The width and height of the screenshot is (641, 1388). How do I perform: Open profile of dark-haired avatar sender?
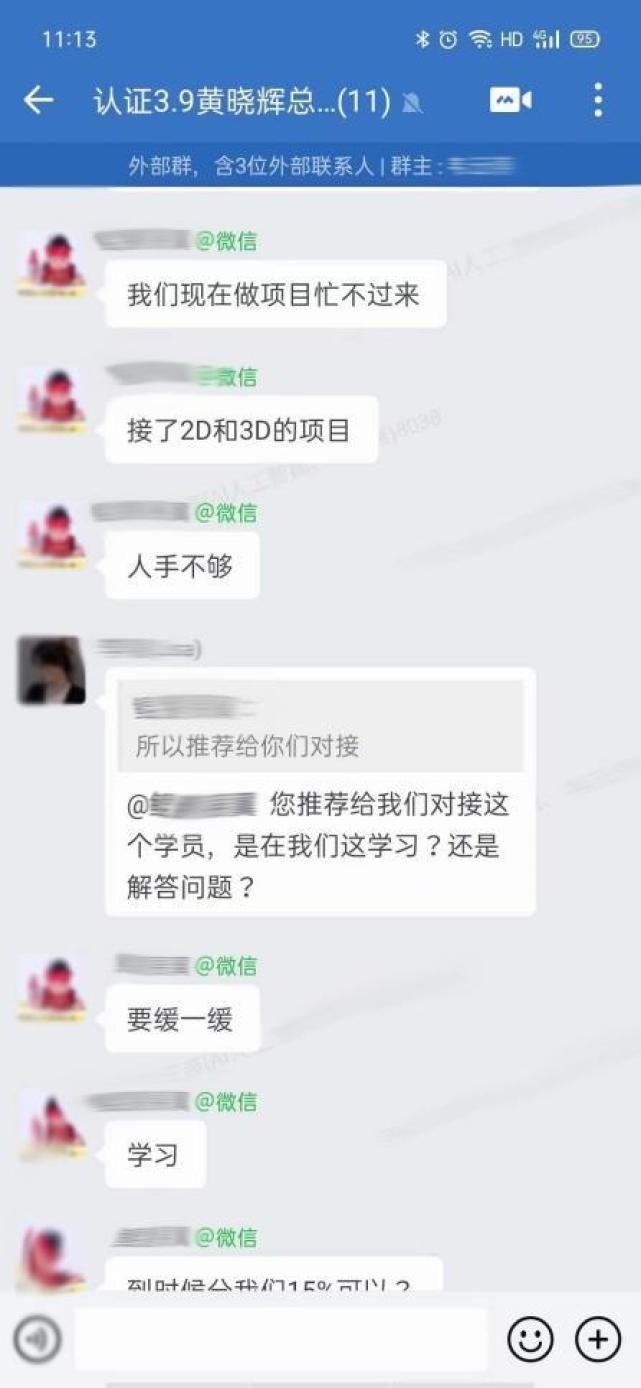pyautogui.click(x=51, y=670)
